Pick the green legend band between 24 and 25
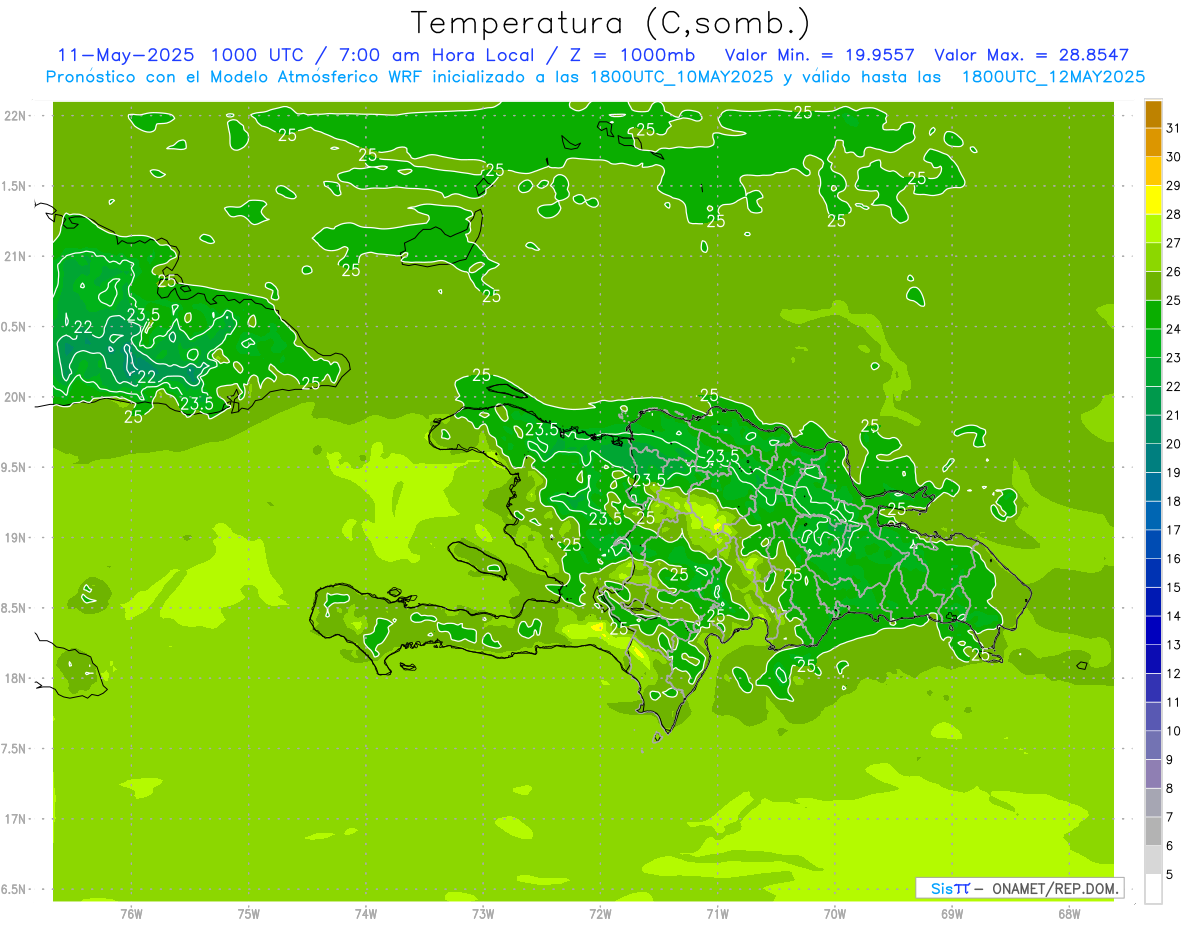 tap(1153, 315)
